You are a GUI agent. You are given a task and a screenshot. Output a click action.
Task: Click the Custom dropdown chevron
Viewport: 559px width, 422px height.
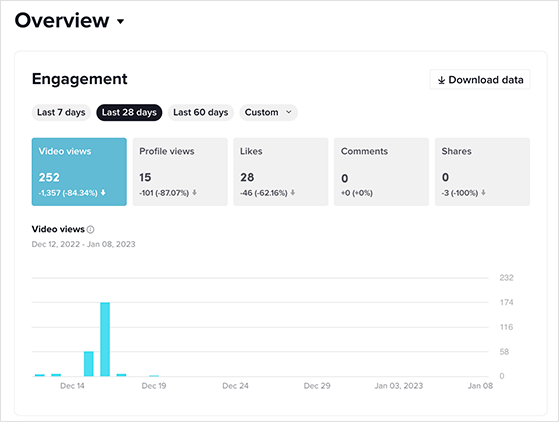point(289,112)
